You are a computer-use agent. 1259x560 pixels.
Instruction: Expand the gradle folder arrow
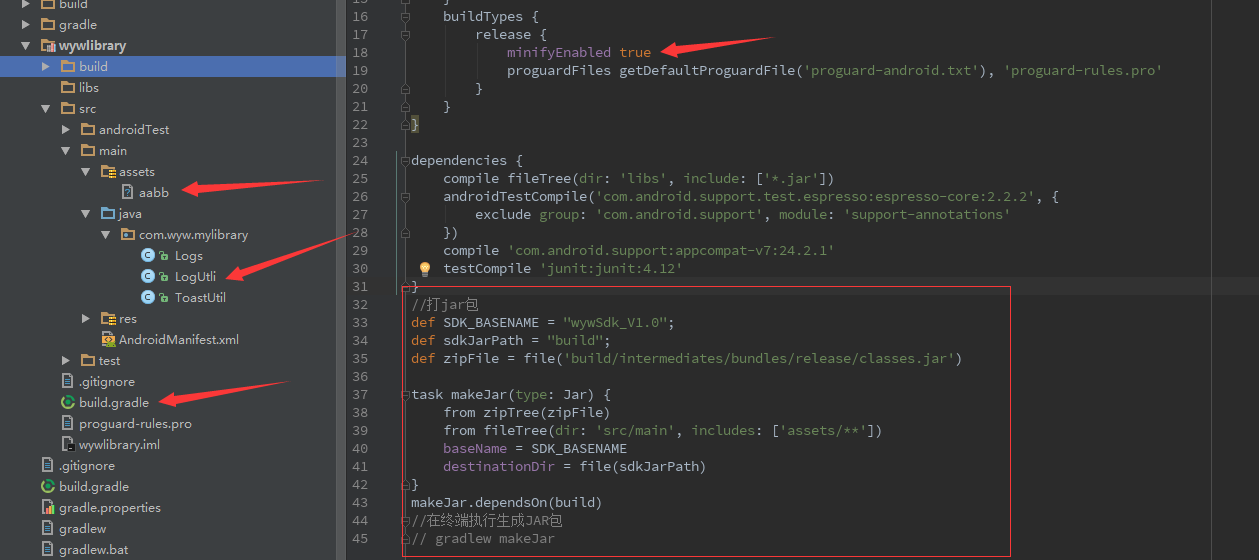pos(26,24)
